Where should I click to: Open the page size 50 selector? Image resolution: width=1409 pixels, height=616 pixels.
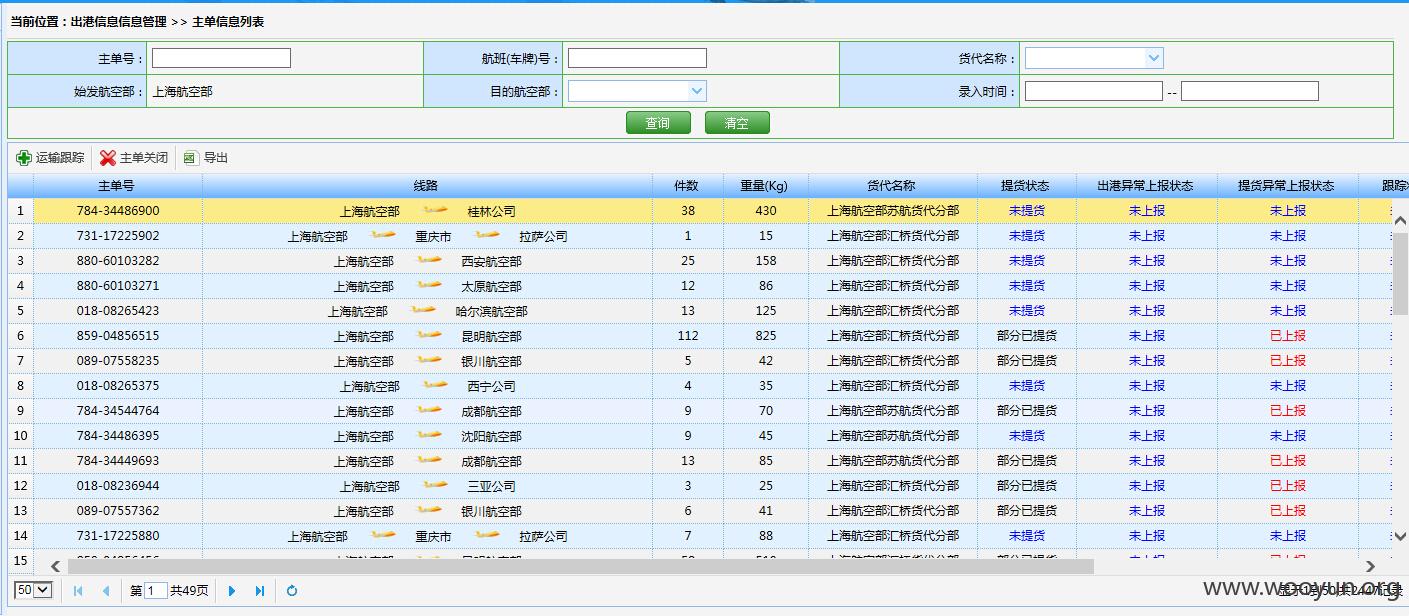click(33, 590)
